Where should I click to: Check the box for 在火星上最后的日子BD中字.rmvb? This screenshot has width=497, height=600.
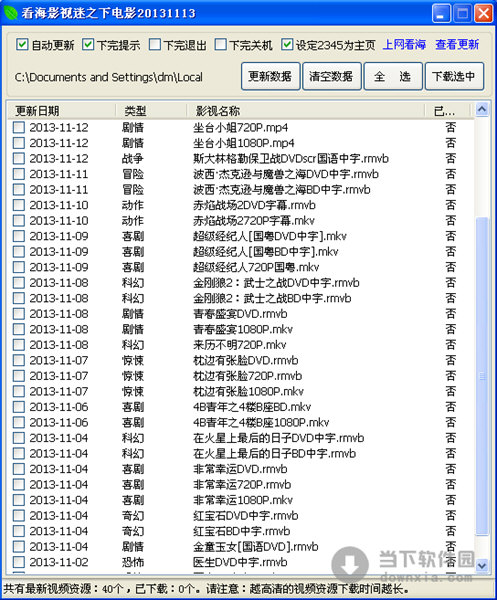point(19,453)
